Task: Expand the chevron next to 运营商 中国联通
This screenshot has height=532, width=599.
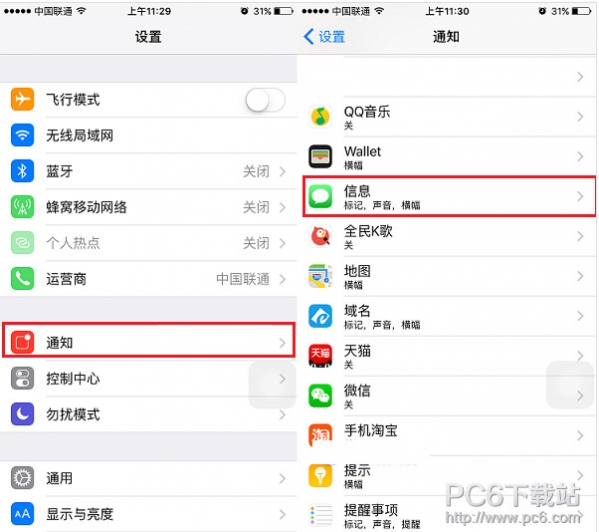Action: (282, 279)
